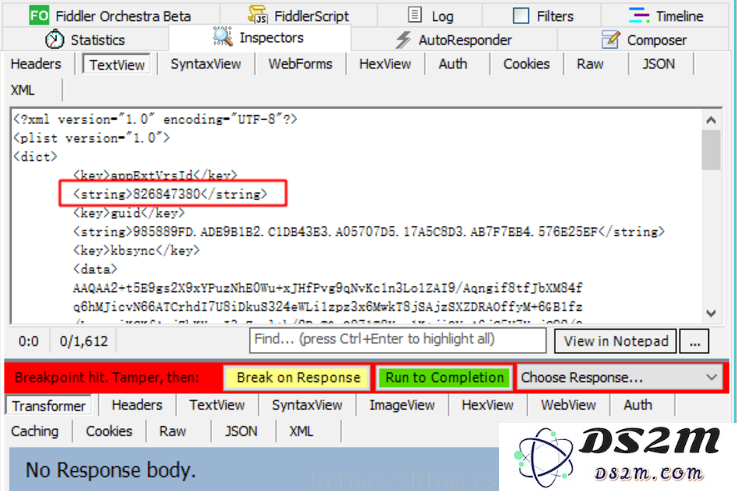Click scroll up arrow in request text view

coord(711,120)
